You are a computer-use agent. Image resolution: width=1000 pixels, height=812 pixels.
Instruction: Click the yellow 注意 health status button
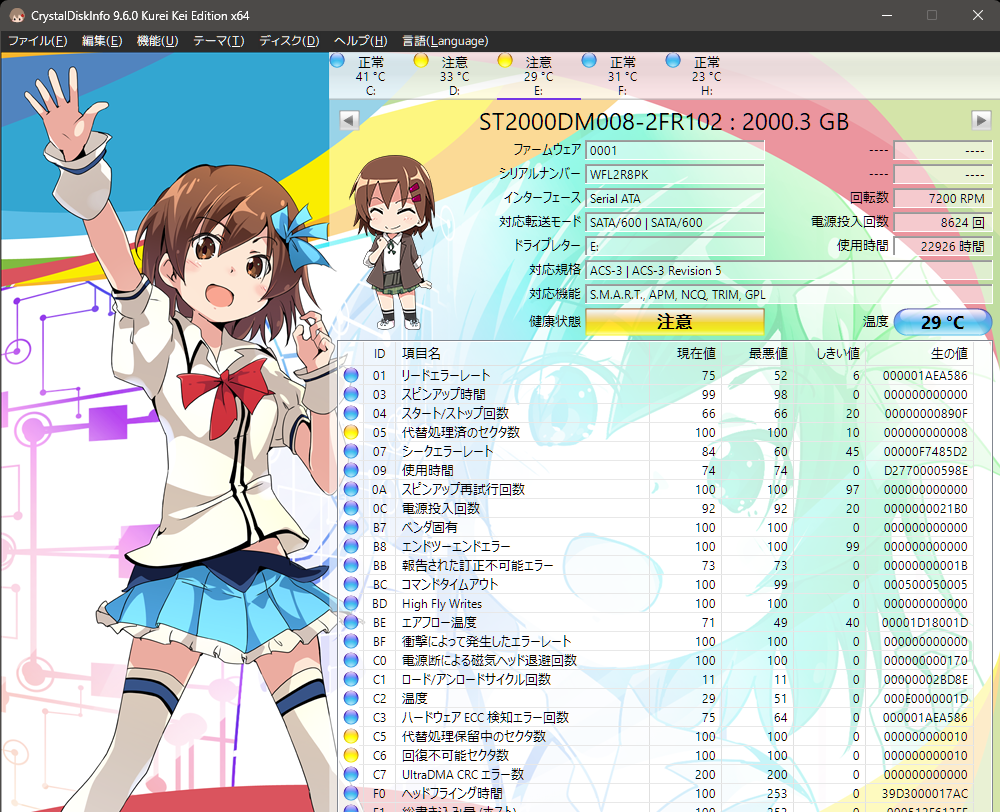click(675, 321)
